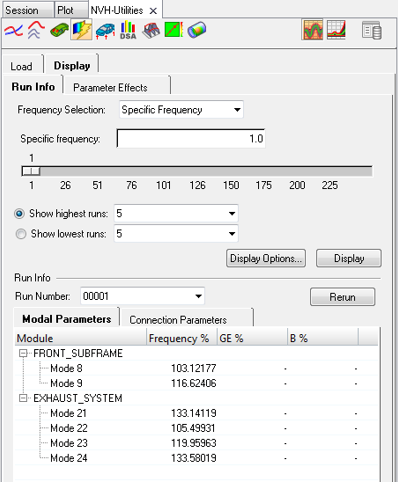The height and width of the screenshot is (482, 398).
Task: Open the Show highest runs count dropdown
Action: point(176,213)
